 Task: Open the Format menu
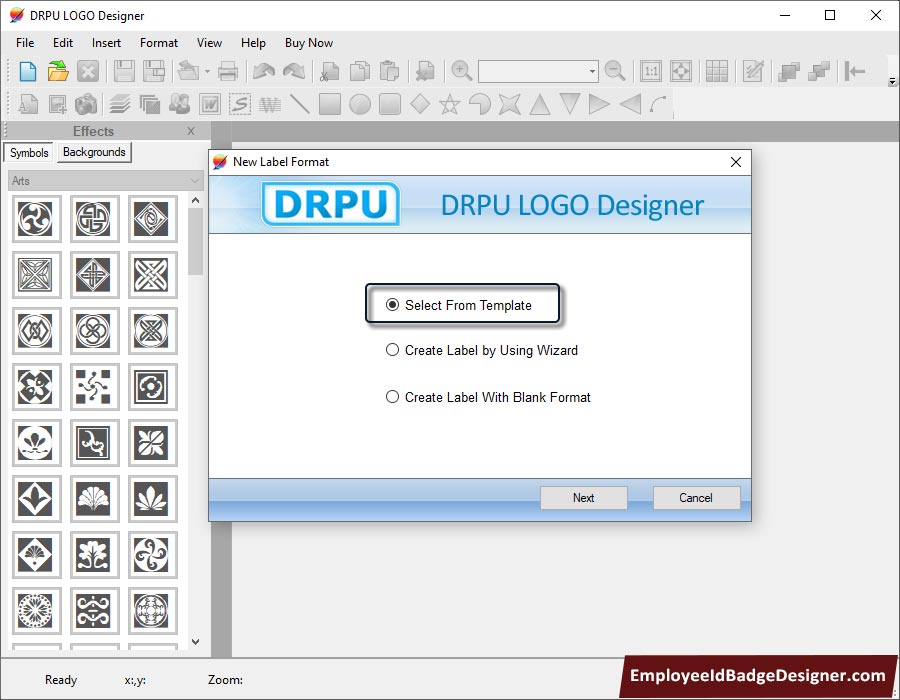(x=158, y=43)
